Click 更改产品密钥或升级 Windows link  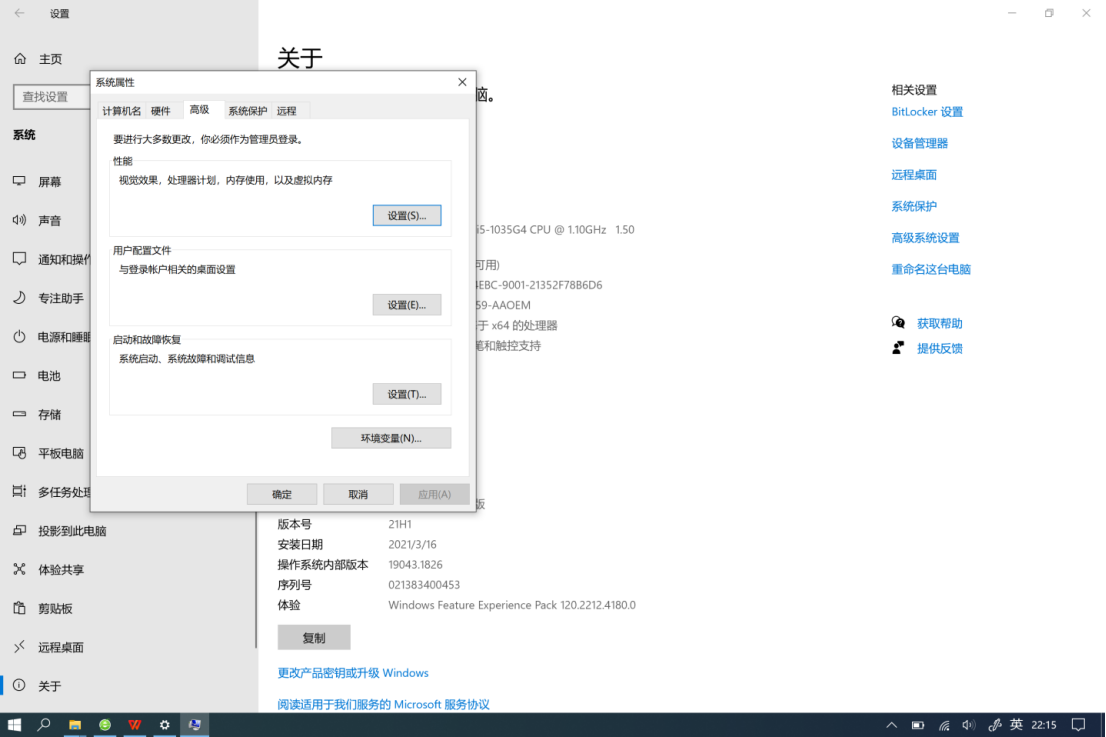[x=353, y=673]
